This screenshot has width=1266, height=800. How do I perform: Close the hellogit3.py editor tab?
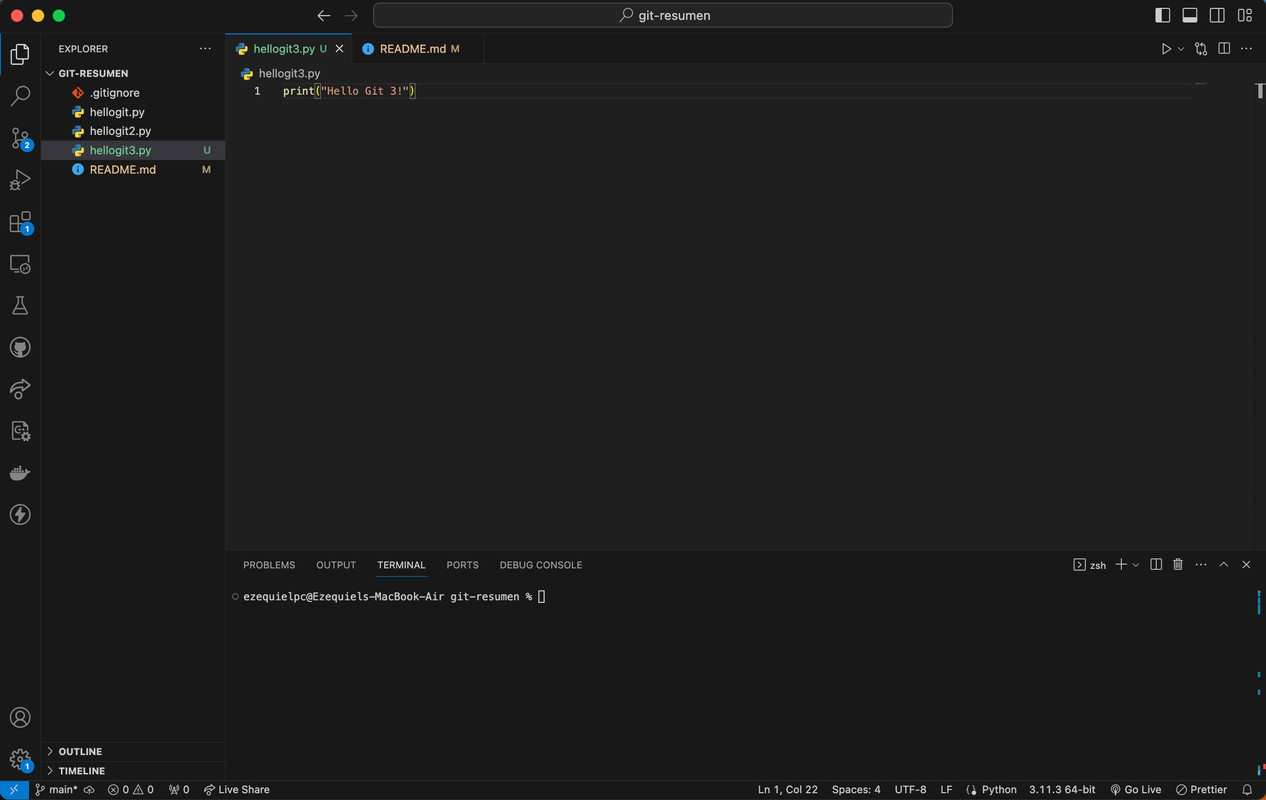340,48
